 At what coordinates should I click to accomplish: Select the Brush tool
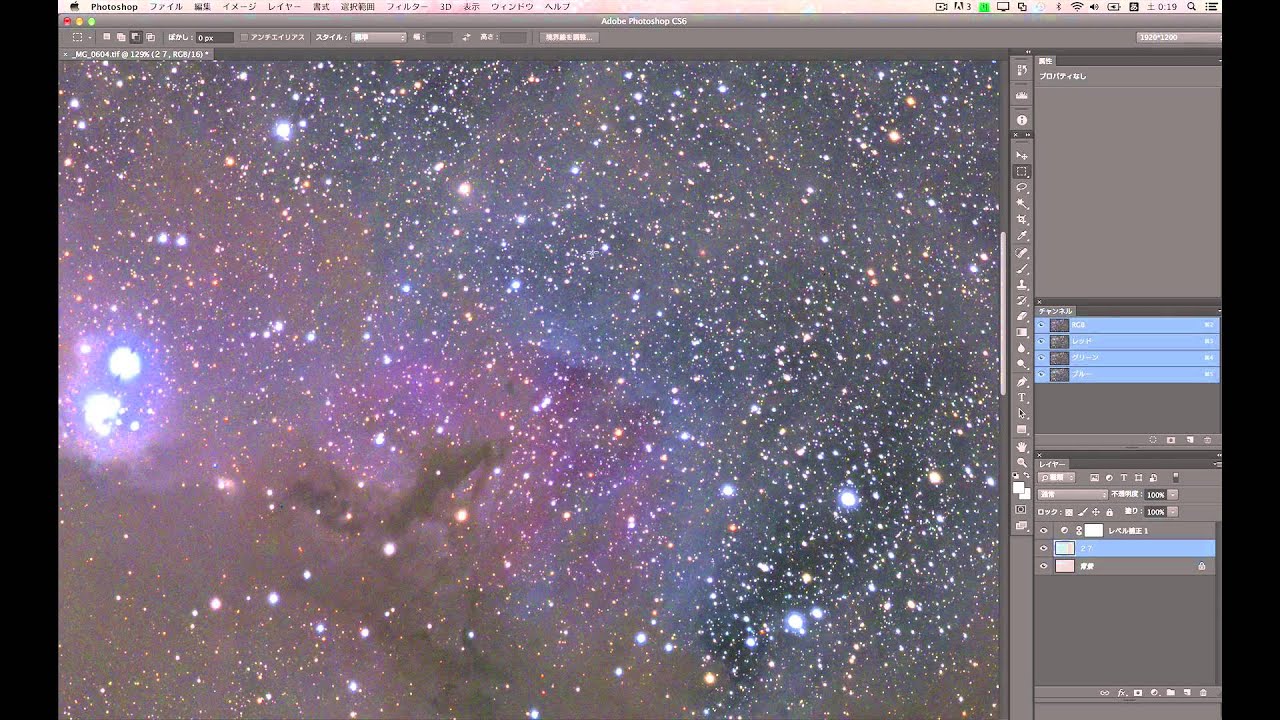click(x=1022, y=269)
